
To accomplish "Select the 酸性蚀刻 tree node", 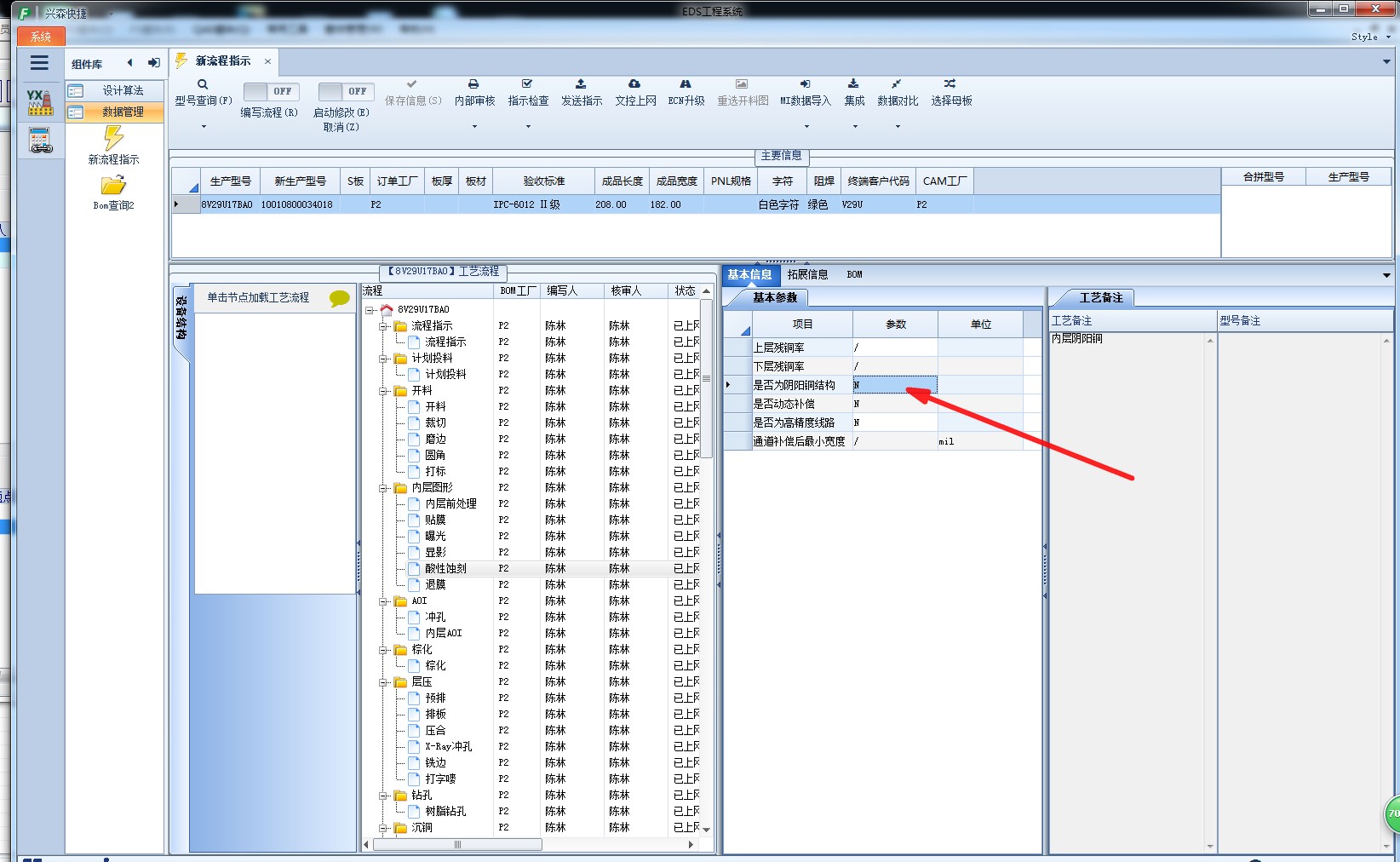I will 445,569.
